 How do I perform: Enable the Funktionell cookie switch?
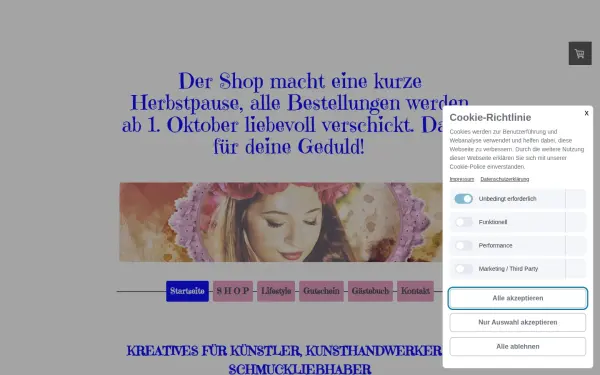click(463, 222)
